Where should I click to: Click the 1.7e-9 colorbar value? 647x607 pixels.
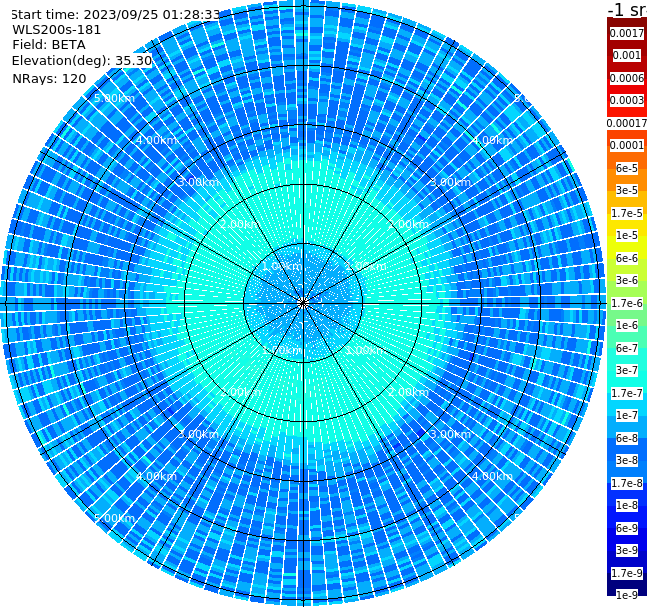tap(627, 573)
